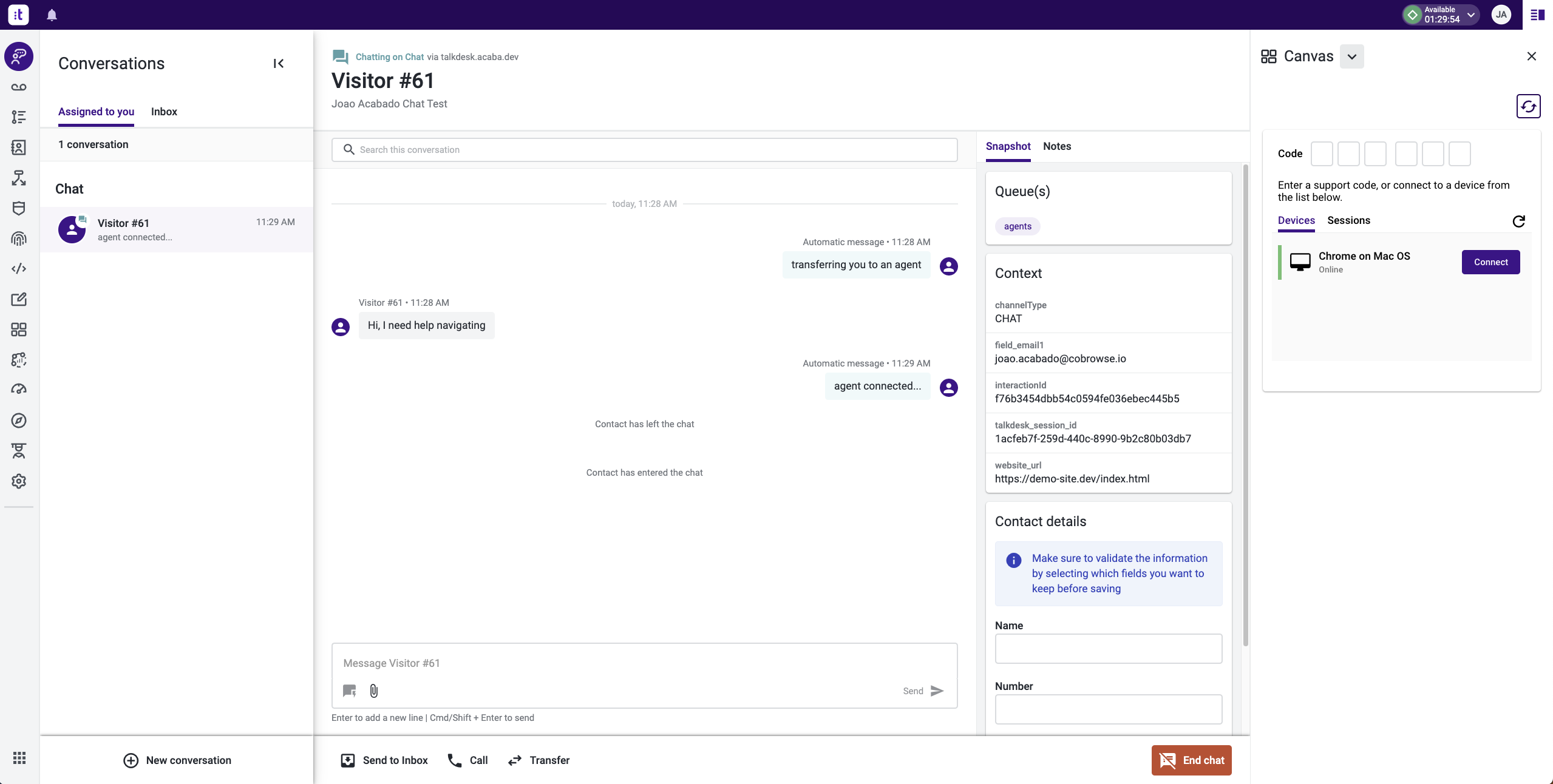Click the notification bell icon
Viewport: 1553px width, 784px height.
tap(52, 15)
